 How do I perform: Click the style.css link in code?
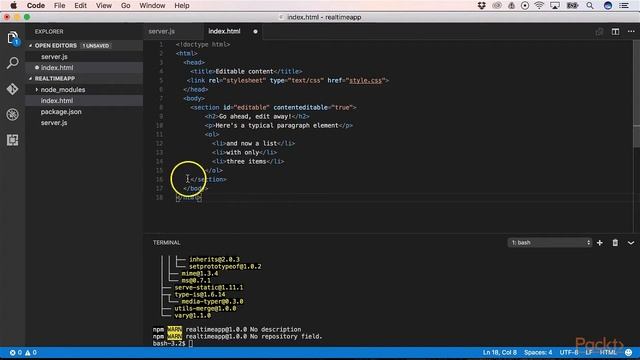[365, 80]
